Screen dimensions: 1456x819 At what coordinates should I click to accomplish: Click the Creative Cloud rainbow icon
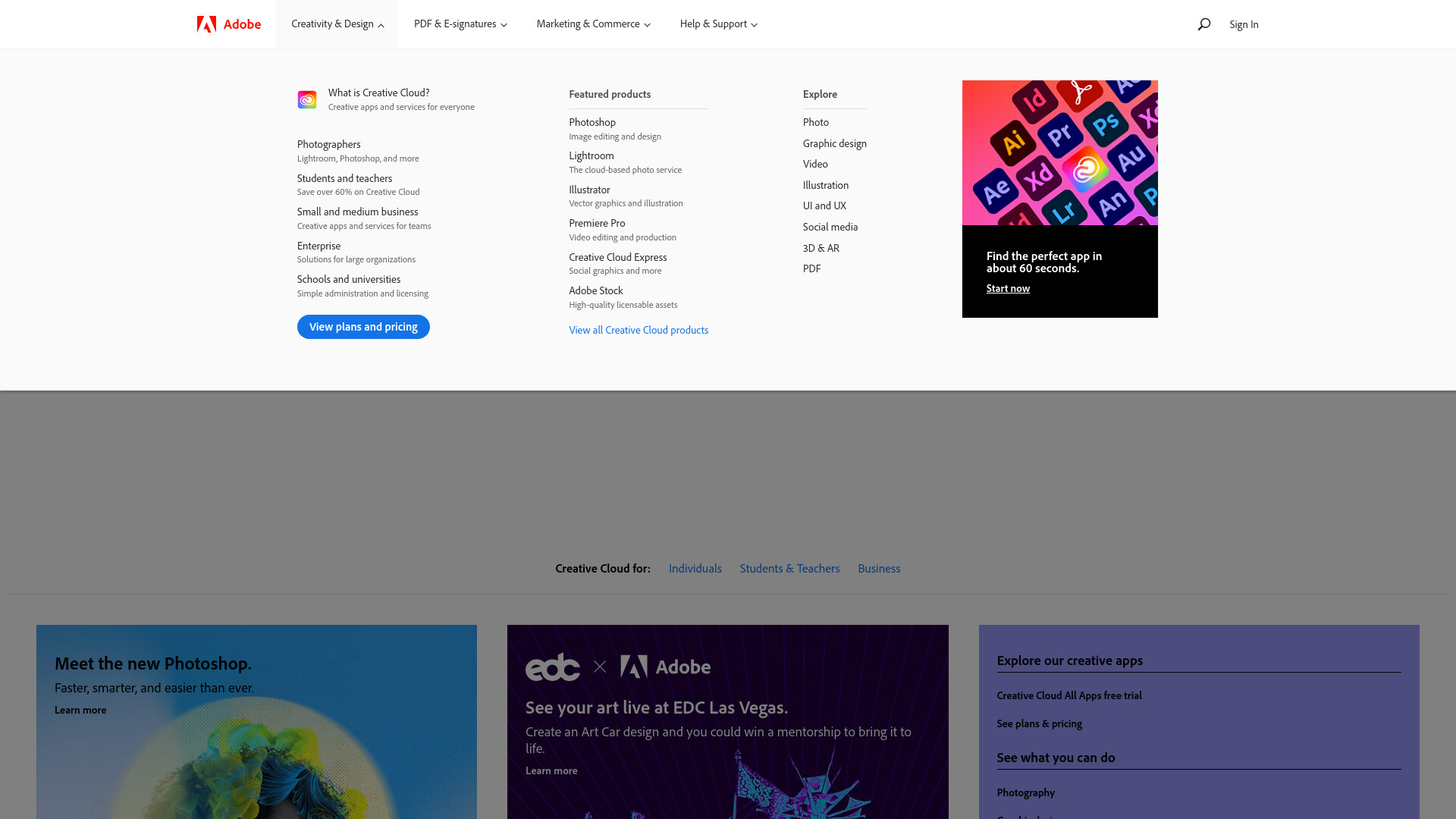(x=307, y=99)
